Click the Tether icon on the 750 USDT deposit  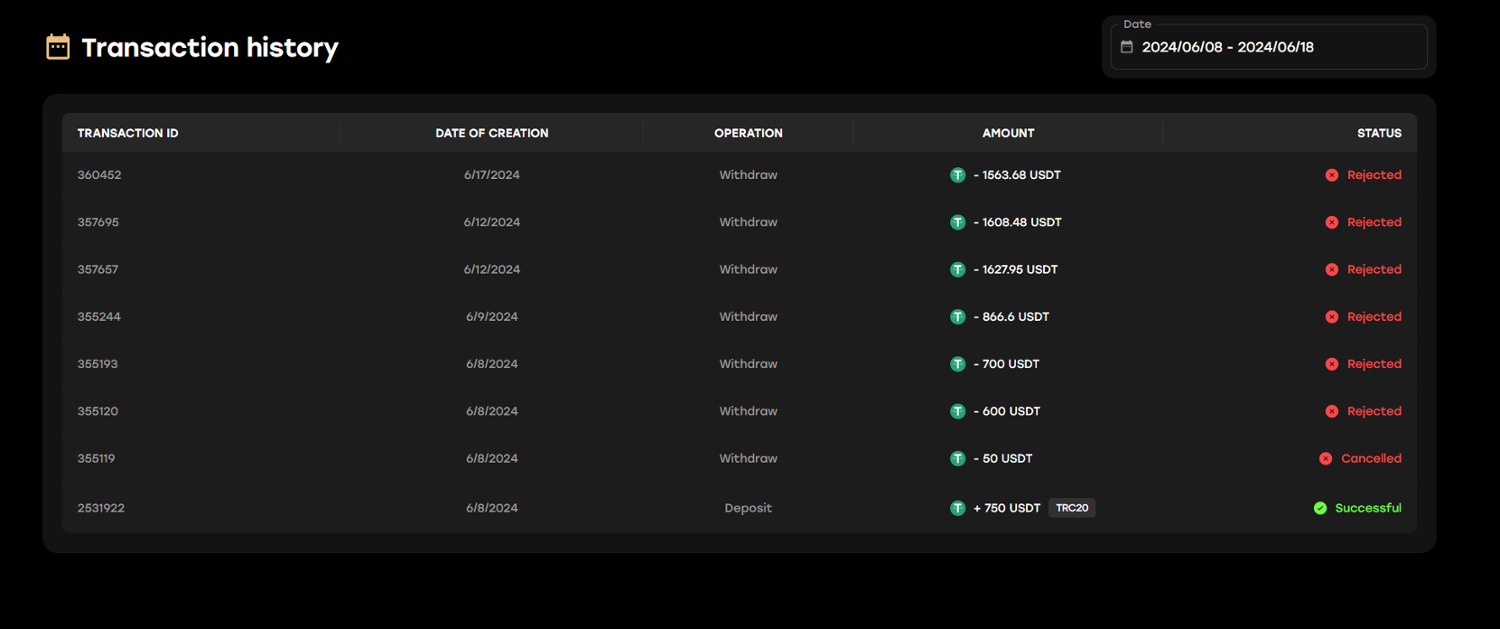point(957,508)
